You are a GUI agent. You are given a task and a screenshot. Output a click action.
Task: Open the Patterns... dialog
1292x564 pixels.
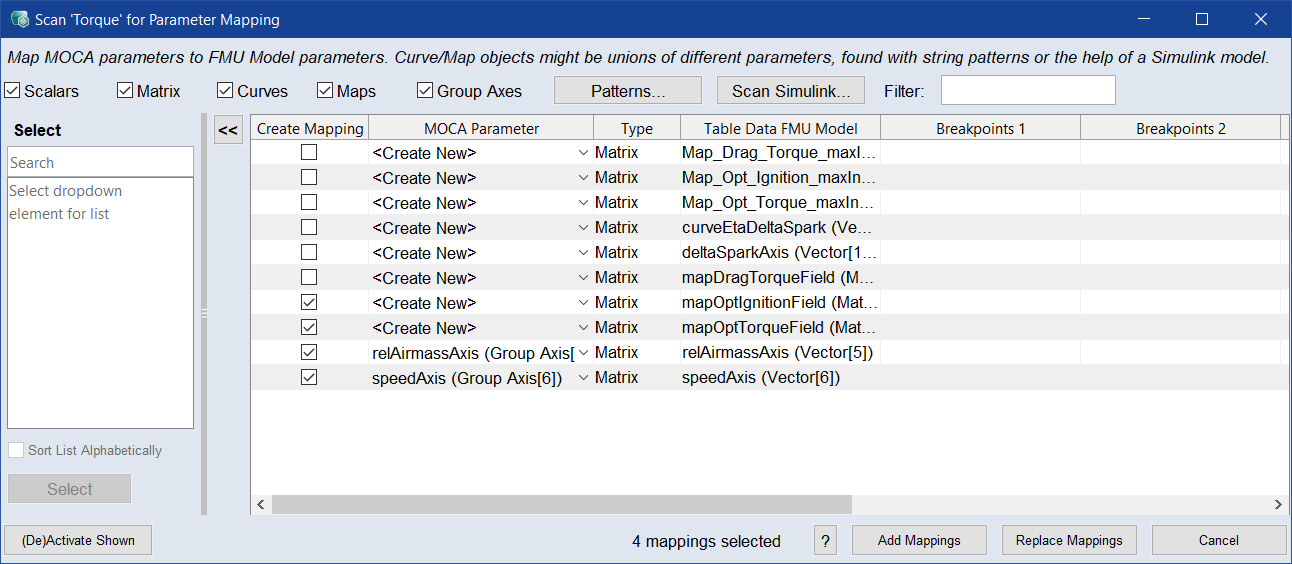[628, 91]
